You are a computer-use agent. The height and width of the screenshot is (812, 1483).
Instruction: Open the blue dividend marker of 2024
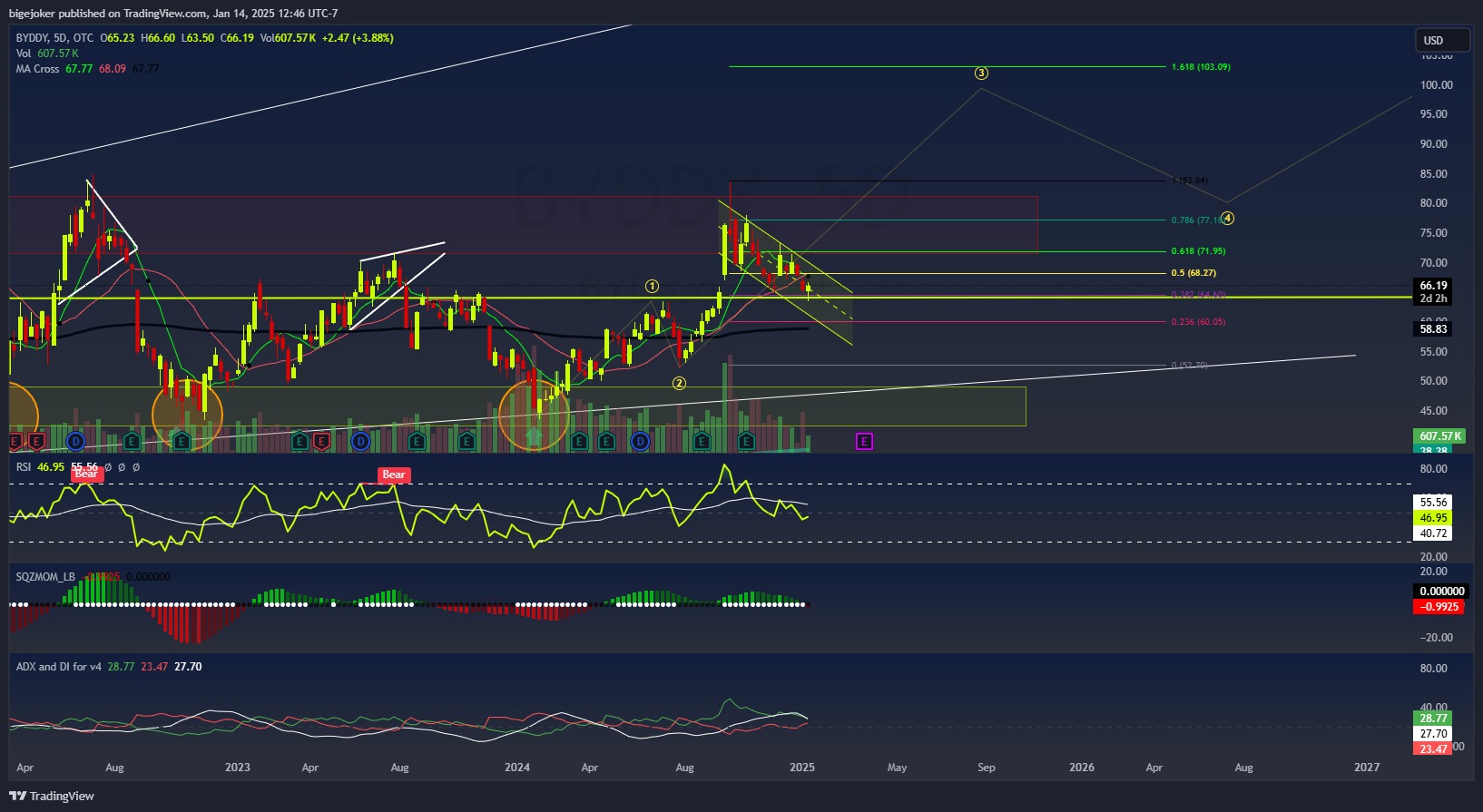[x=641, y=442]
